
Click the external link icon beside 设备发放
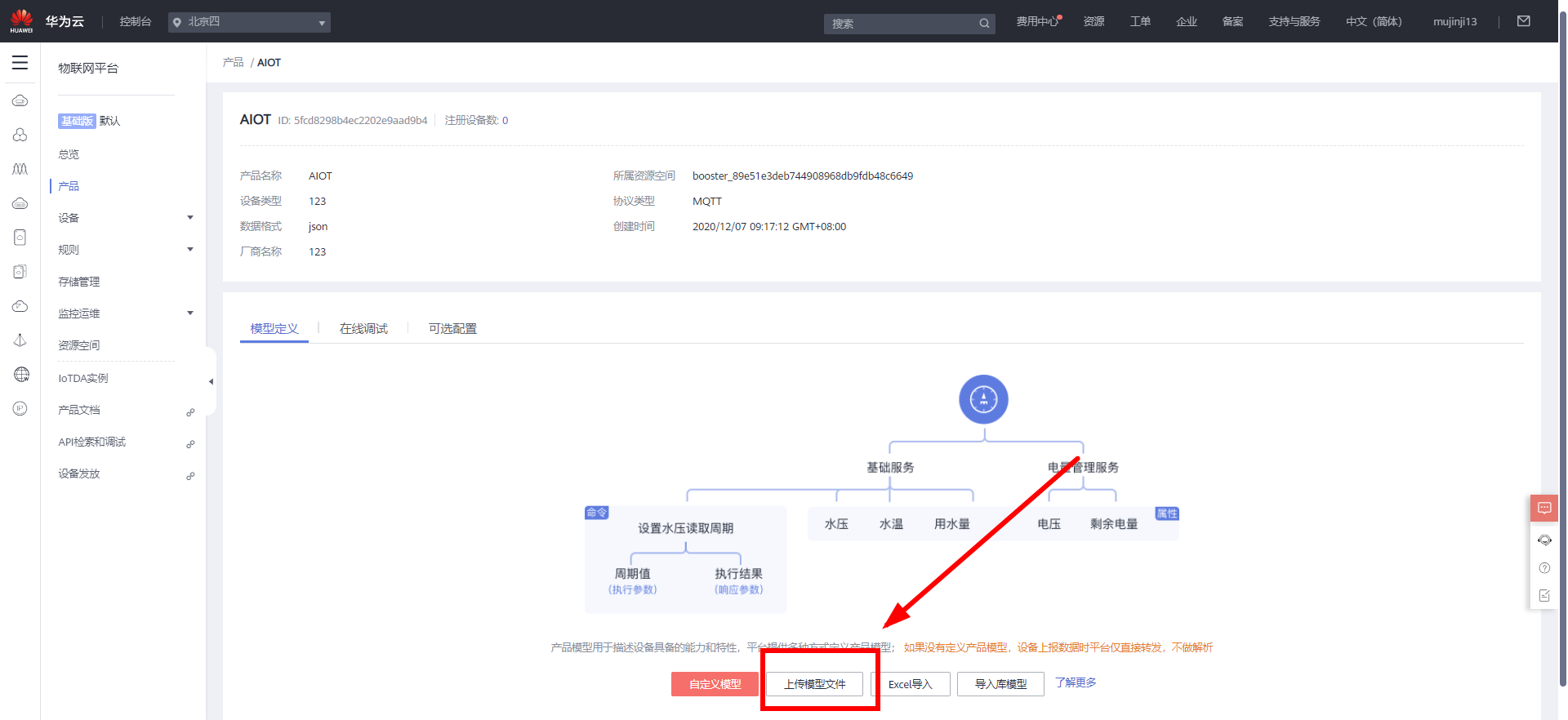click(x=190, y=476)
